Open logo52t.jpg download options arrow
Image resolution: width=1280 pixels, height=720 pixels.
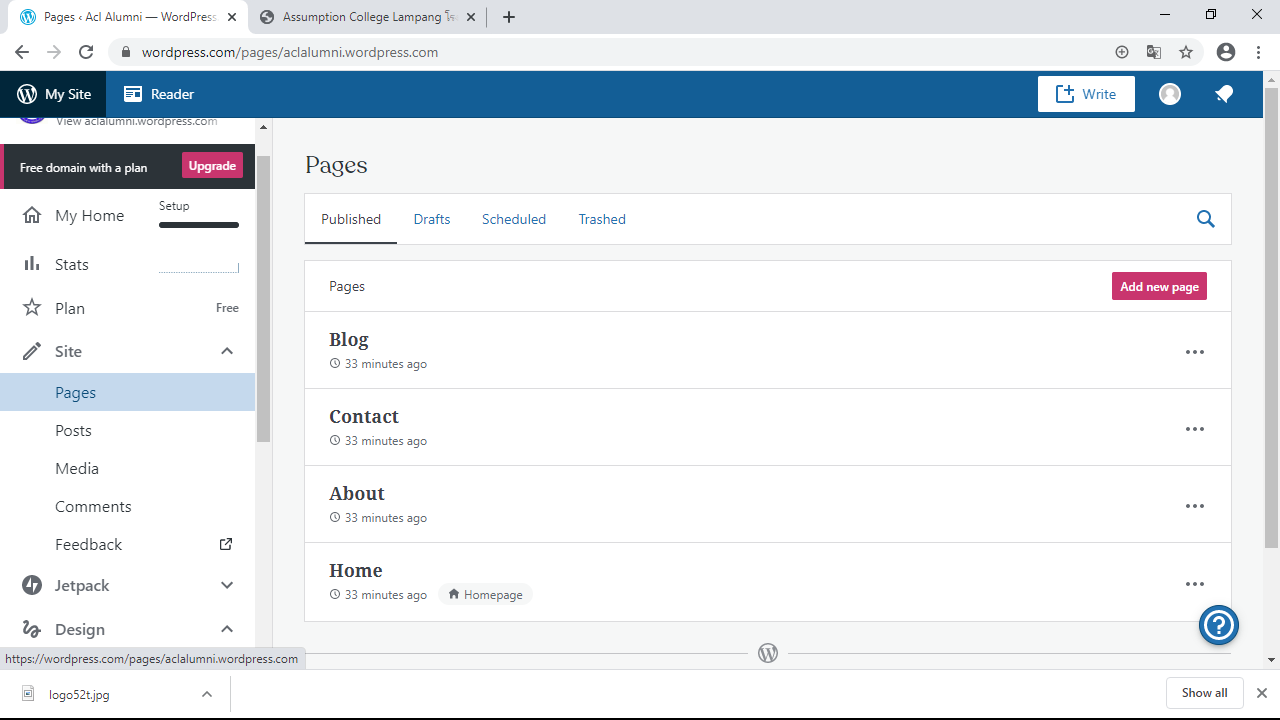[x=207, y=694]
